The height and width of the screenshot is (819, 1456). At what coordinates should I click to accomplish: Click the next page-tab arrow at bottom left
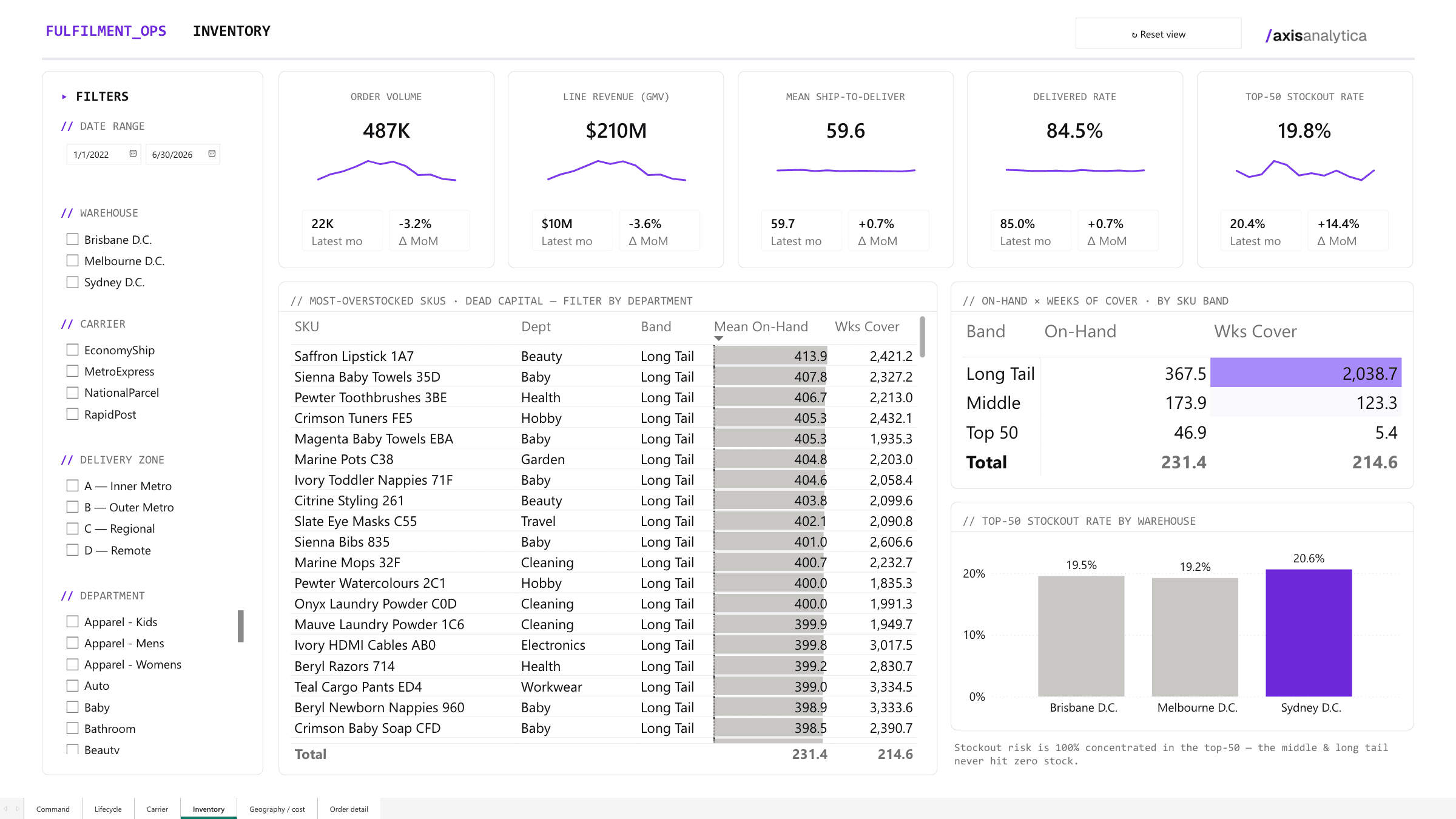coord(18,809)
